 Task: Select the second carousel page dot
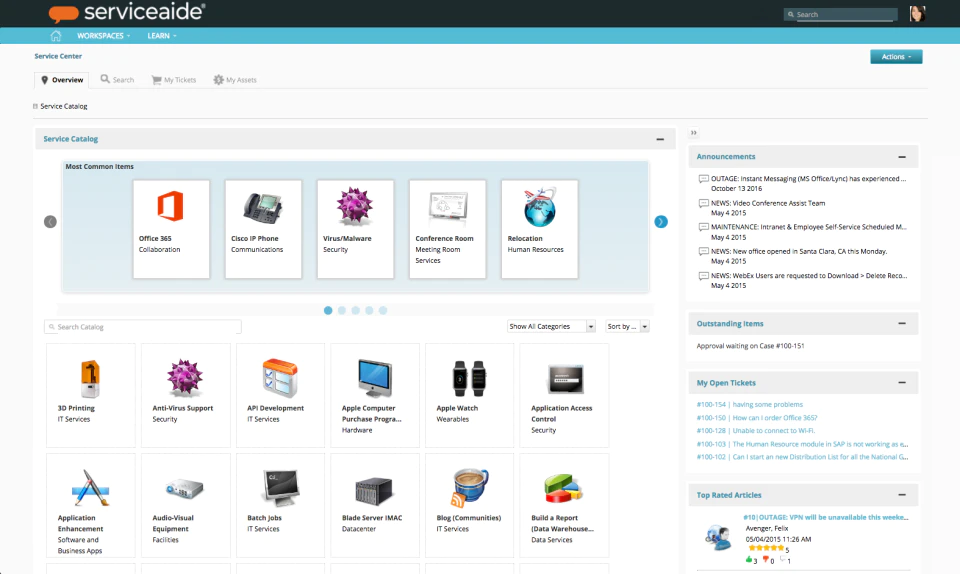[342, 311]
